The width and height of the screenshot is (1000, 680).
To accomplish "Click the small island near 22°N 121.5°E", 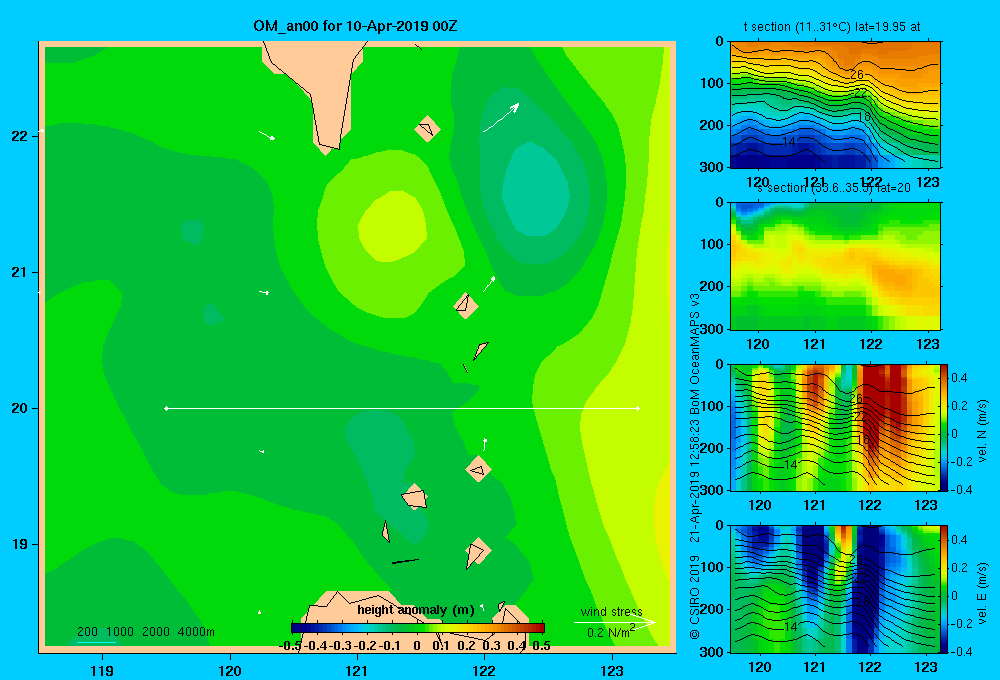I will 427,129.
